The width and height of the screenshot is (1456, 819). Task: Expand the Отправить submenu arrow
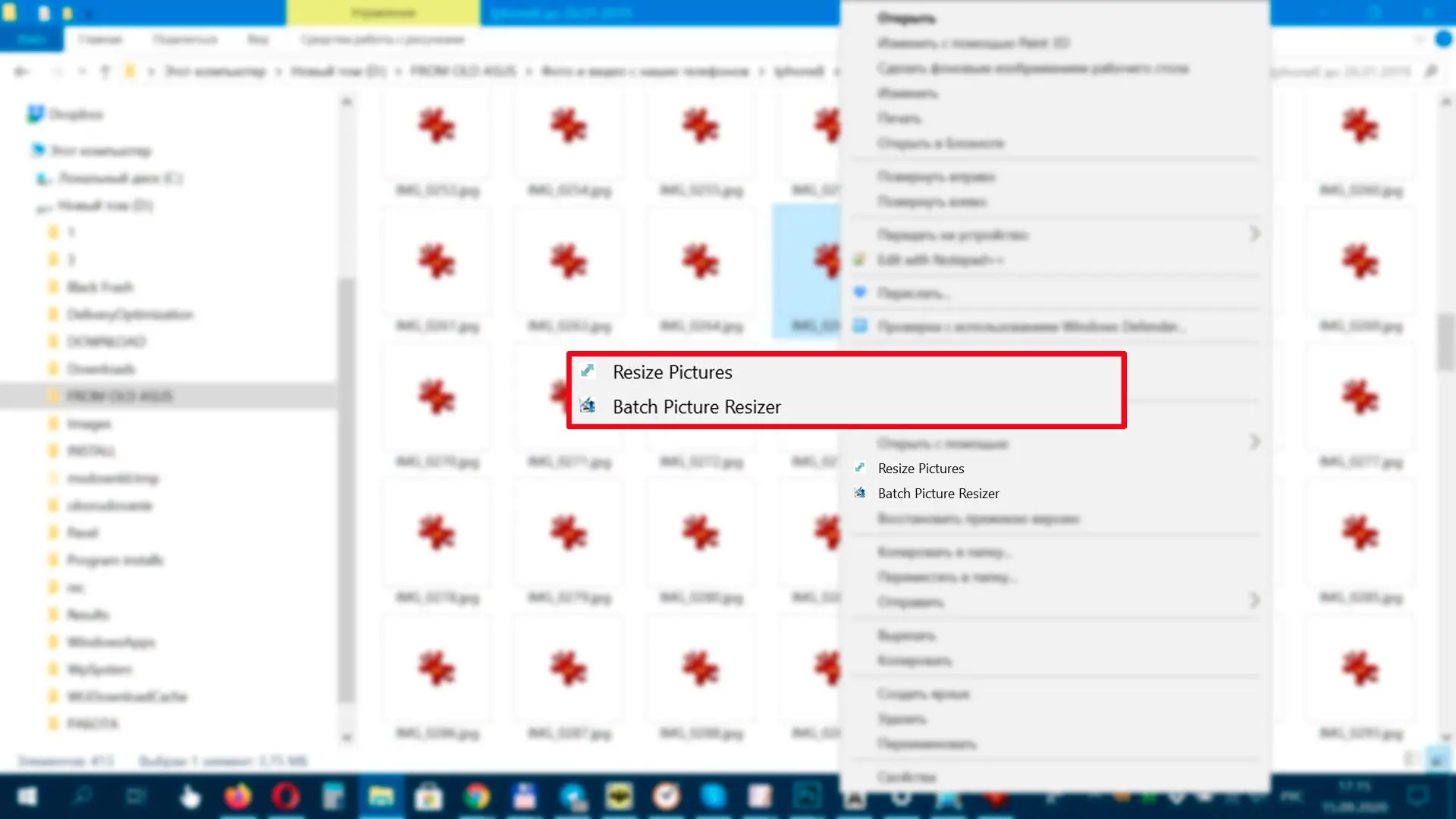coord(1254,601)
